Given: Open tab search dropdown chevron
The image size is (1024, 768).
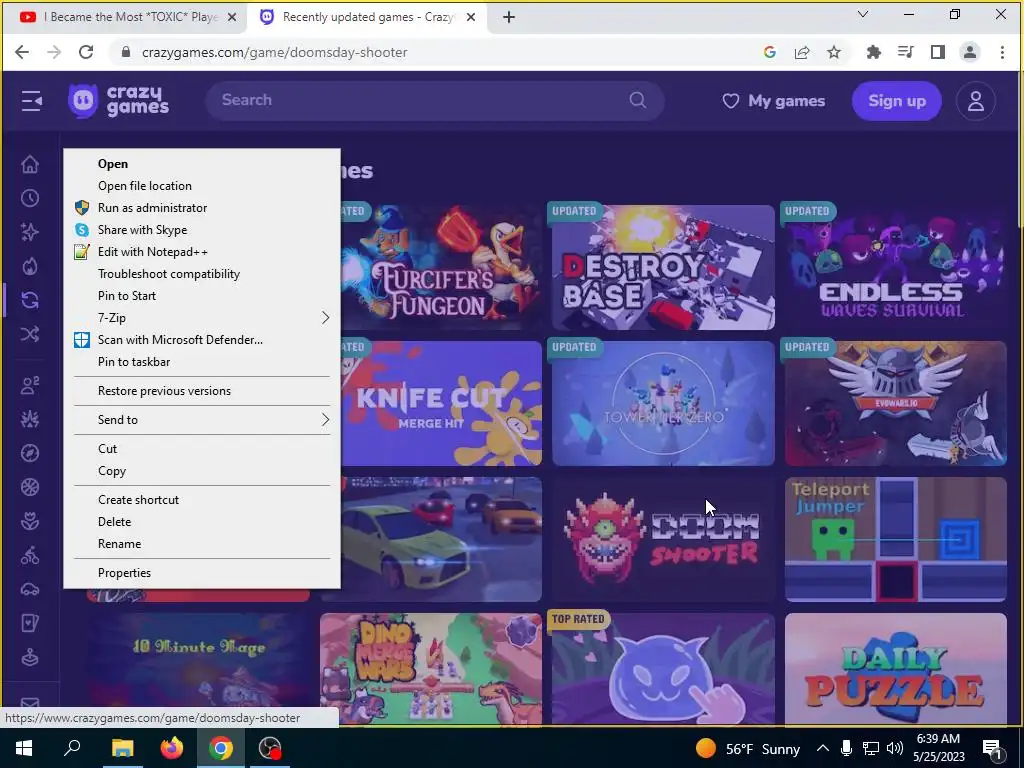Looking at the screenshot, I should tap(863, 15).
